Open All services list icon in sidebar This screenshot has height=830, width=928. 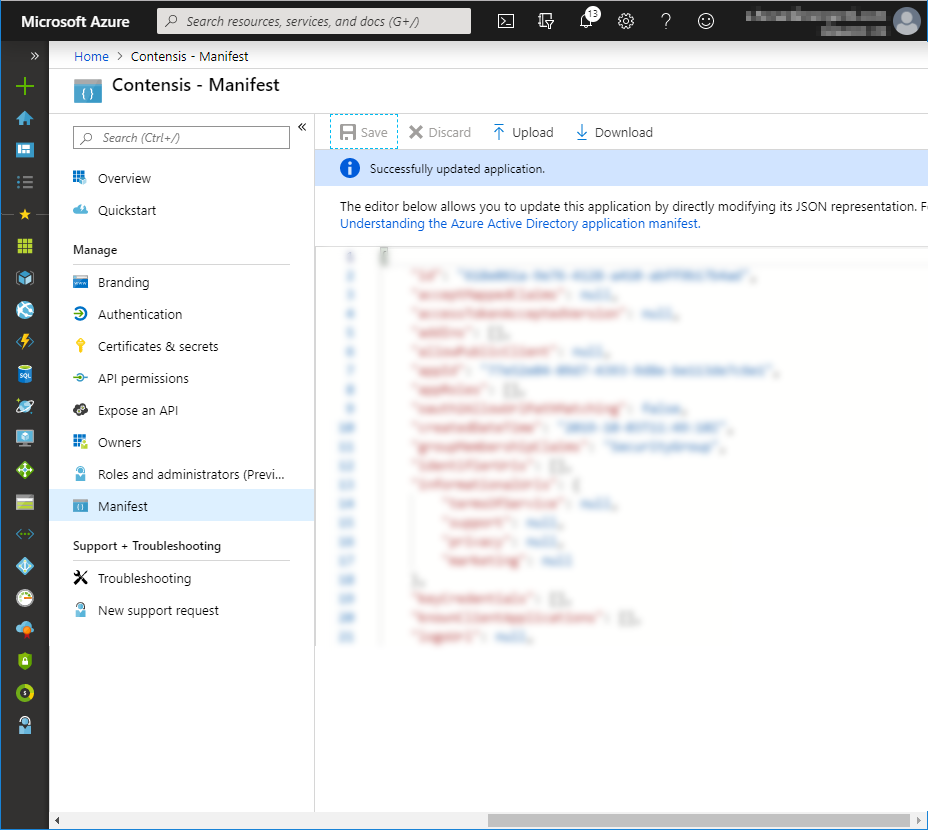click(x=25, y=182)
